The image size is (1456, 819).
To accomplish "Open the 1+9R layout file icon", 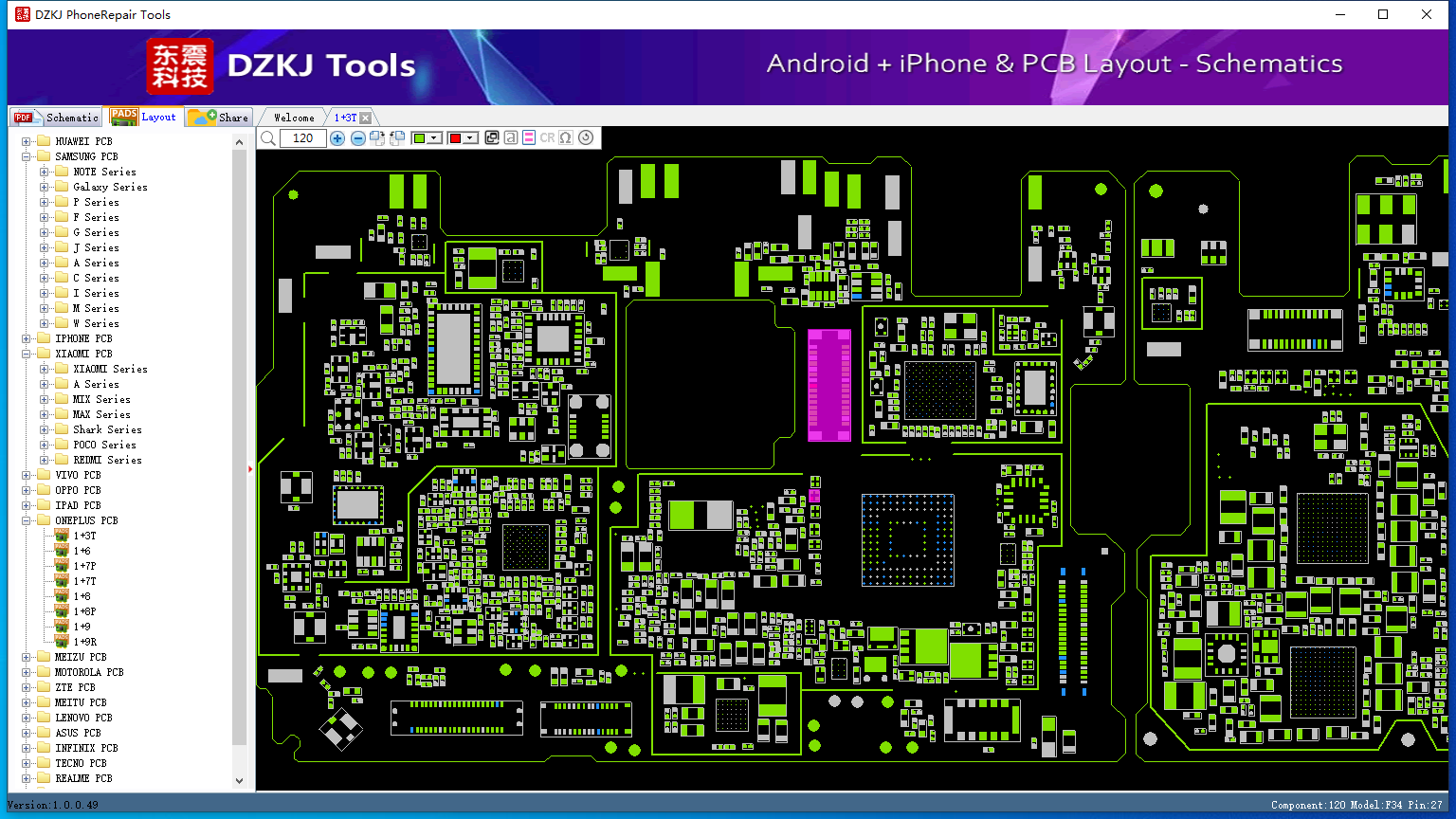I will point(62,642).
